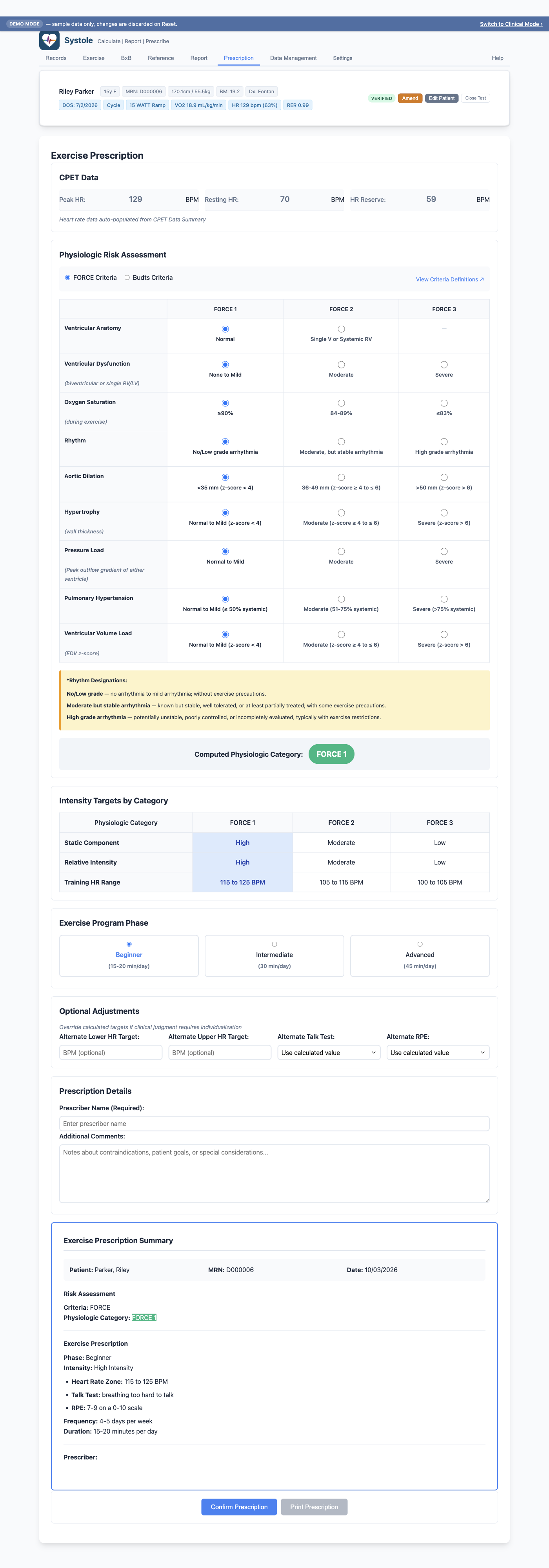Click the Prescriber Name input field
549x1568 pixels.
[274, 1124]
